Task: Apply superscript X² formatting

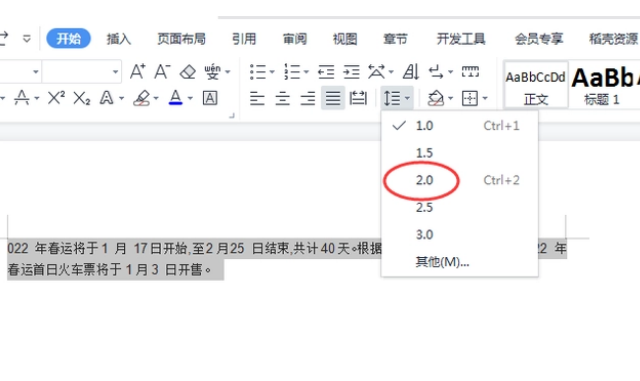Action: pyautogui.click(x=56, y=98)
